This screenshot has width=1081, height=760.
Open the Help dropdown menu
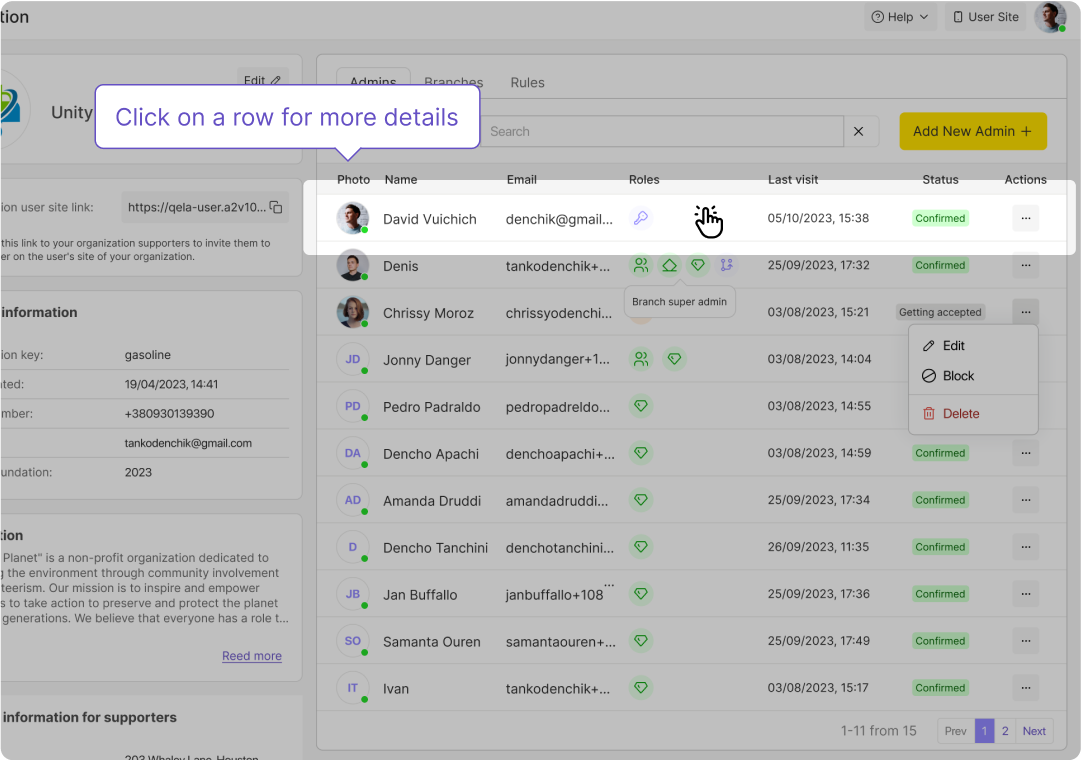click(x=900, y=17)
